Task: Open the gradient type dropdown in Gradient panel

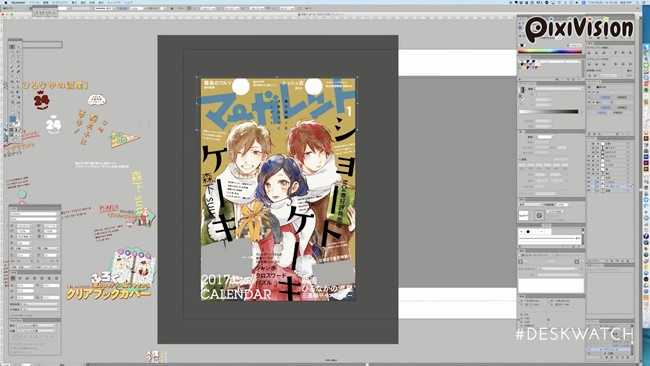Action: [x=555, y=89]
